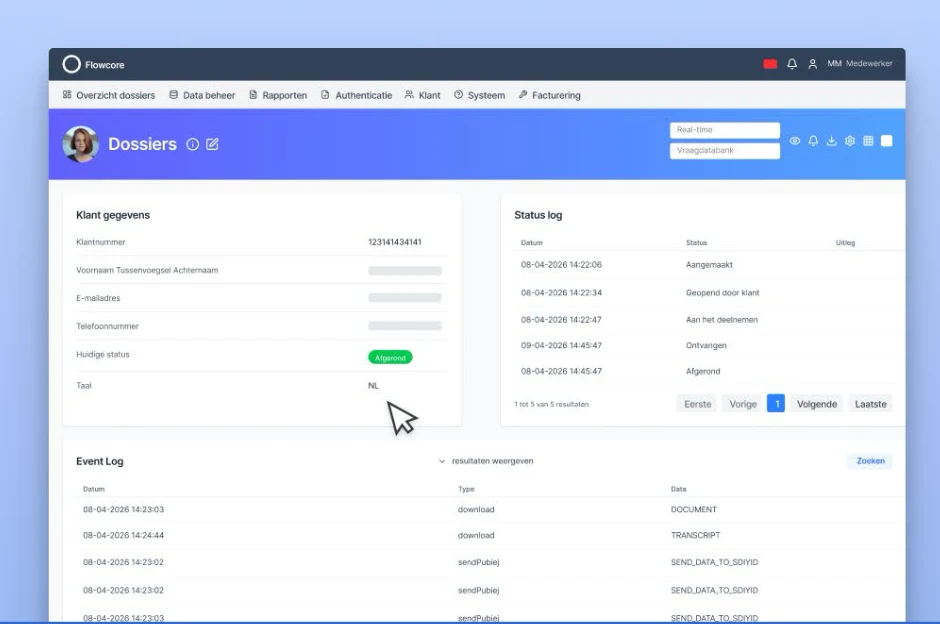Click the Vraagdatabank input field
Screen dimensions: 940x624
coord(725,150)
